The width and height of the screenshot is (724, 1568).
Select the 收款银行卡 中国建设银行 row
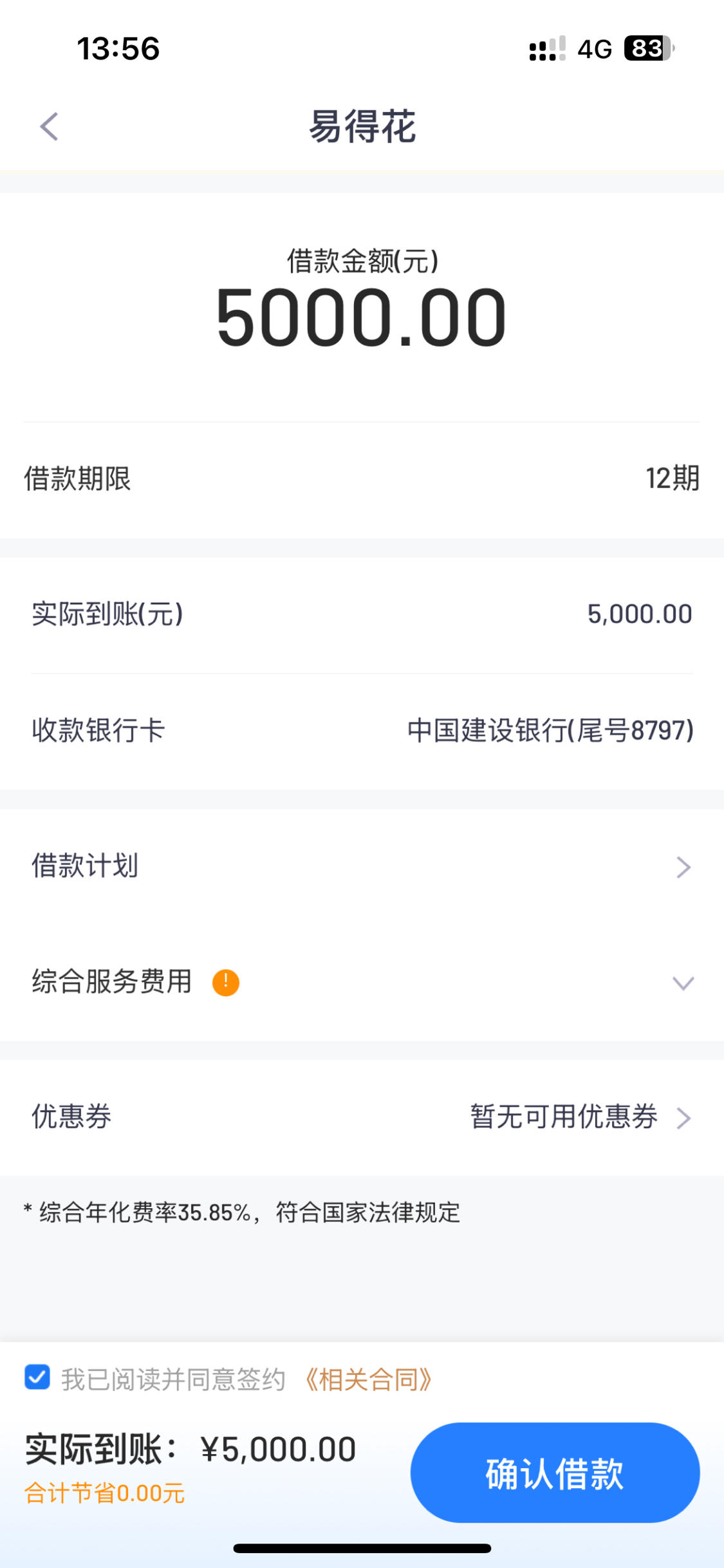click(x=362, y=731)
